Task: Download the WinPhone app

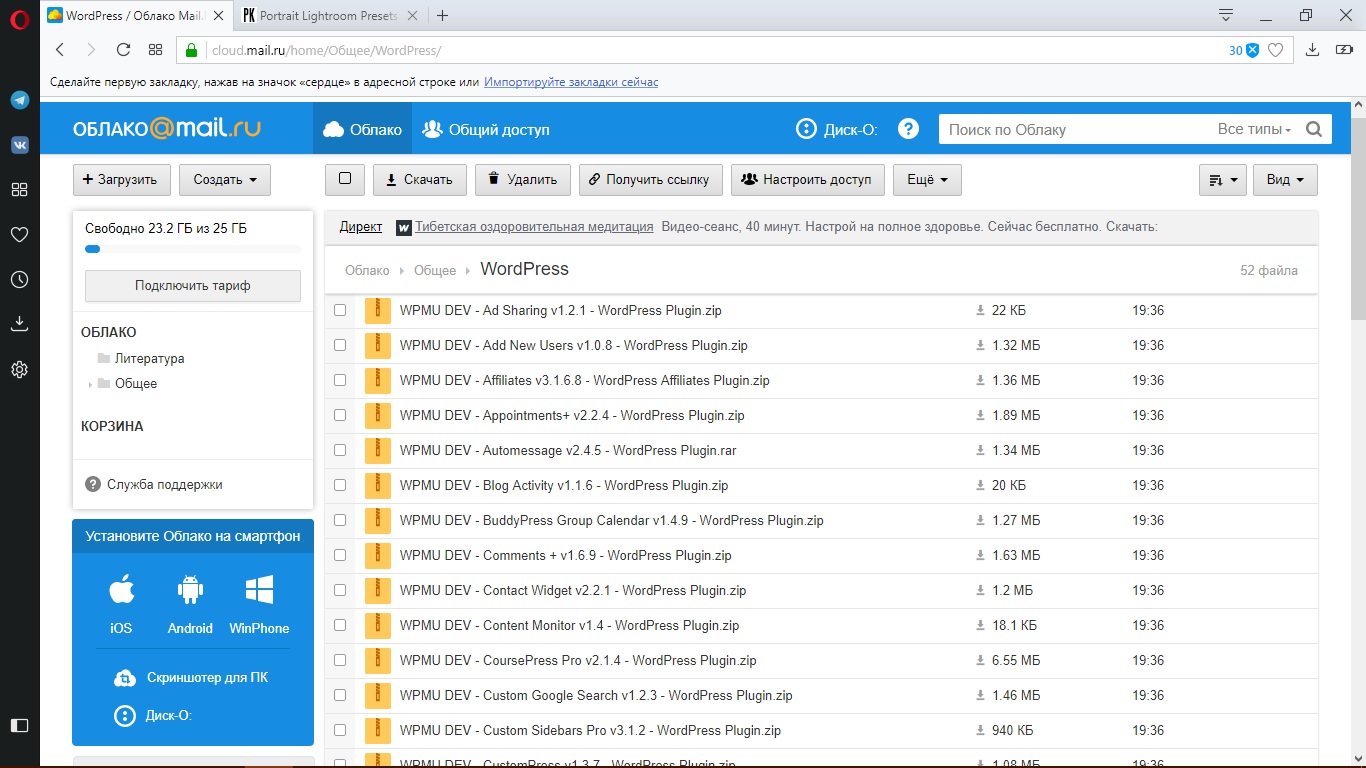Action: 259,606
